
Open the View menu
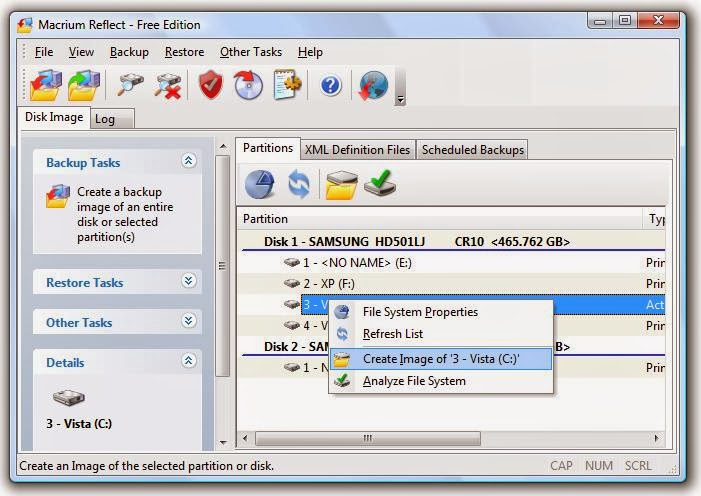(x=81, y=52)
